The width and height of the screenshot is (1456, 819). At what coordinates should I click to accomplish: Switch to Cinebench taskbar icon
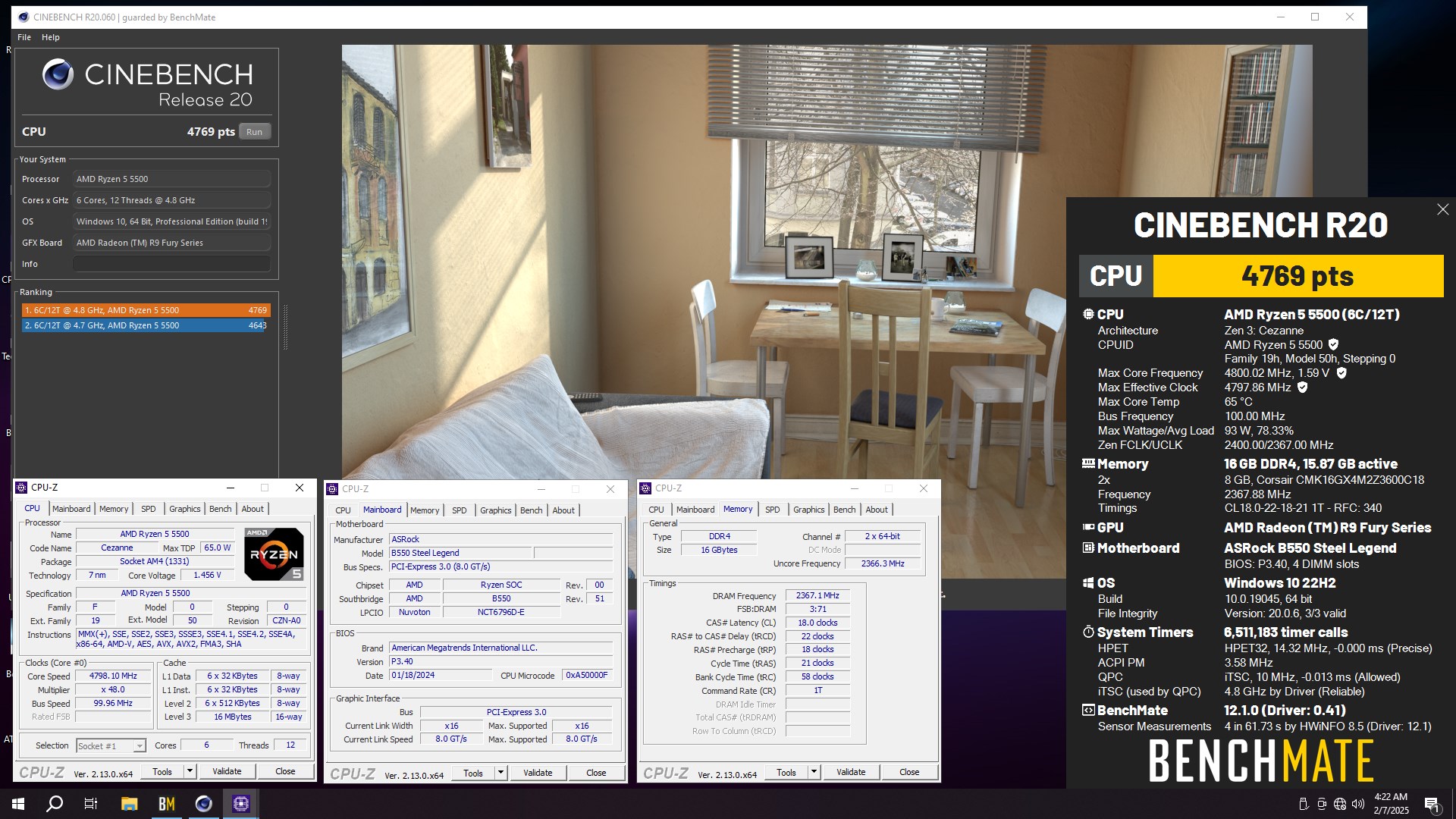click(203, 804)
